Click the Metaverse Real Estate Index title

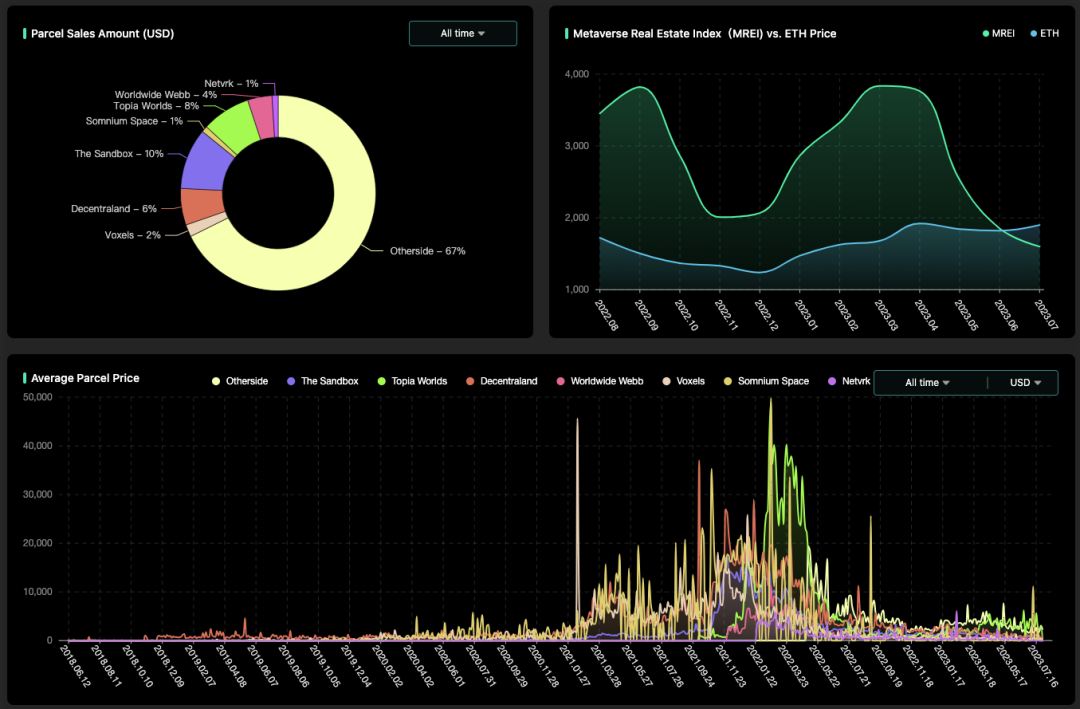tap(705, 34)
